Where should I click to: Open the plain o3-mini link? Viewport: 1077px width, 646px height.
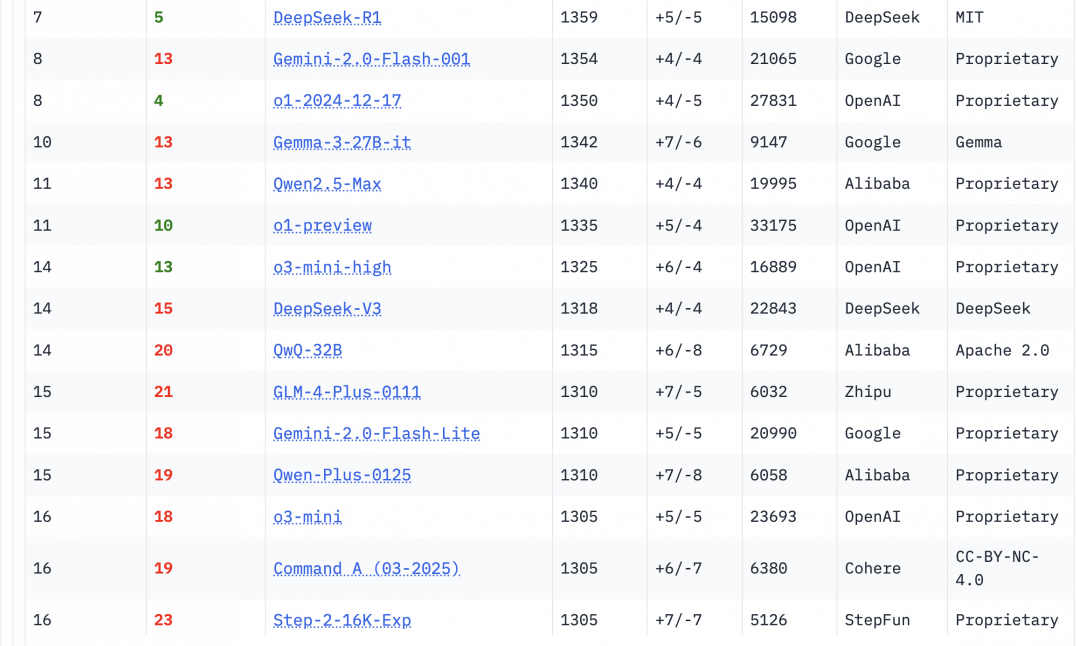click(308, 517)
